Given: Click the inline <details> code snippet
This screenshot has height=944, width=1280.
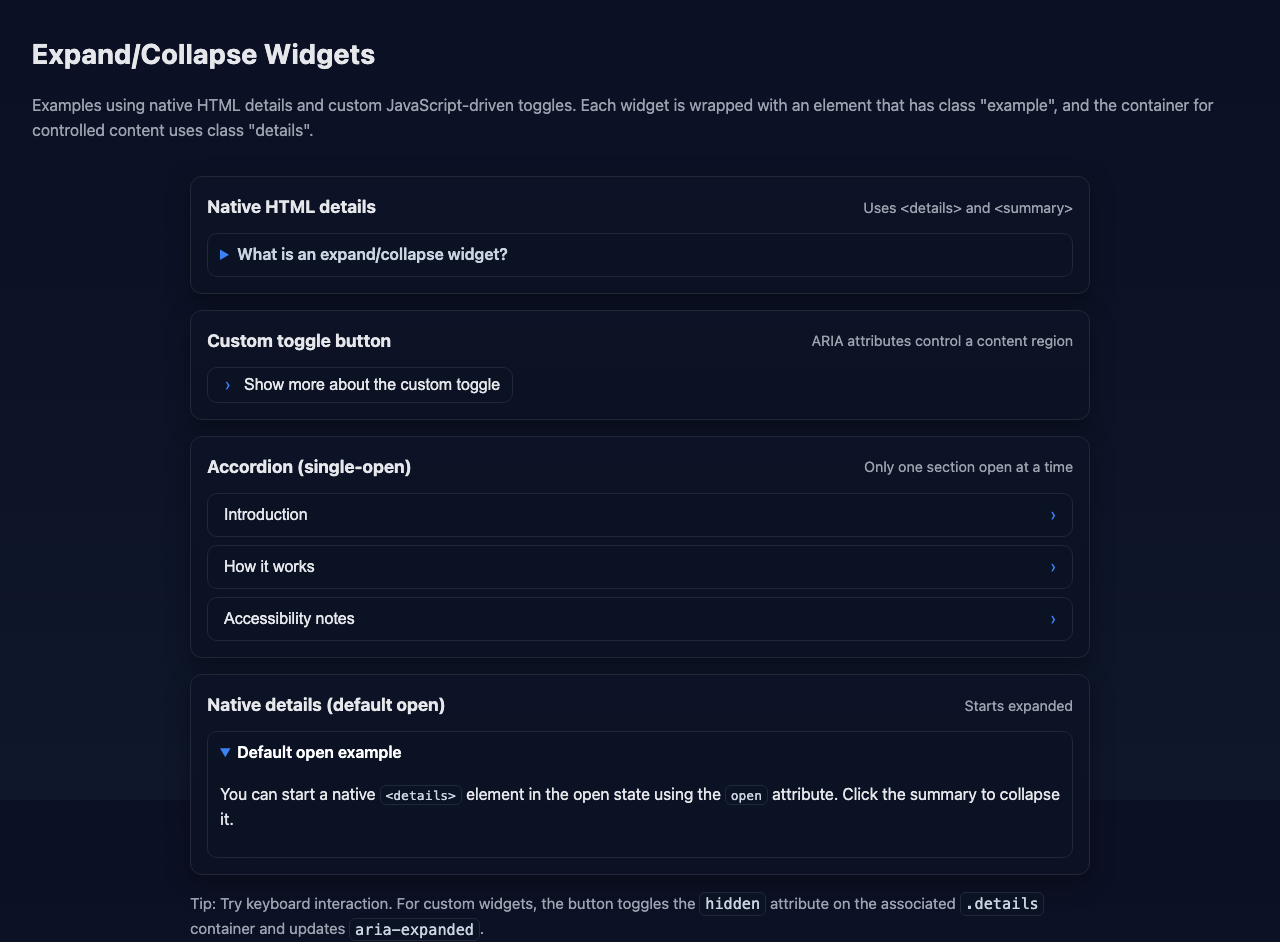Looking at the screenshot, I should click(x=420, y=795).
